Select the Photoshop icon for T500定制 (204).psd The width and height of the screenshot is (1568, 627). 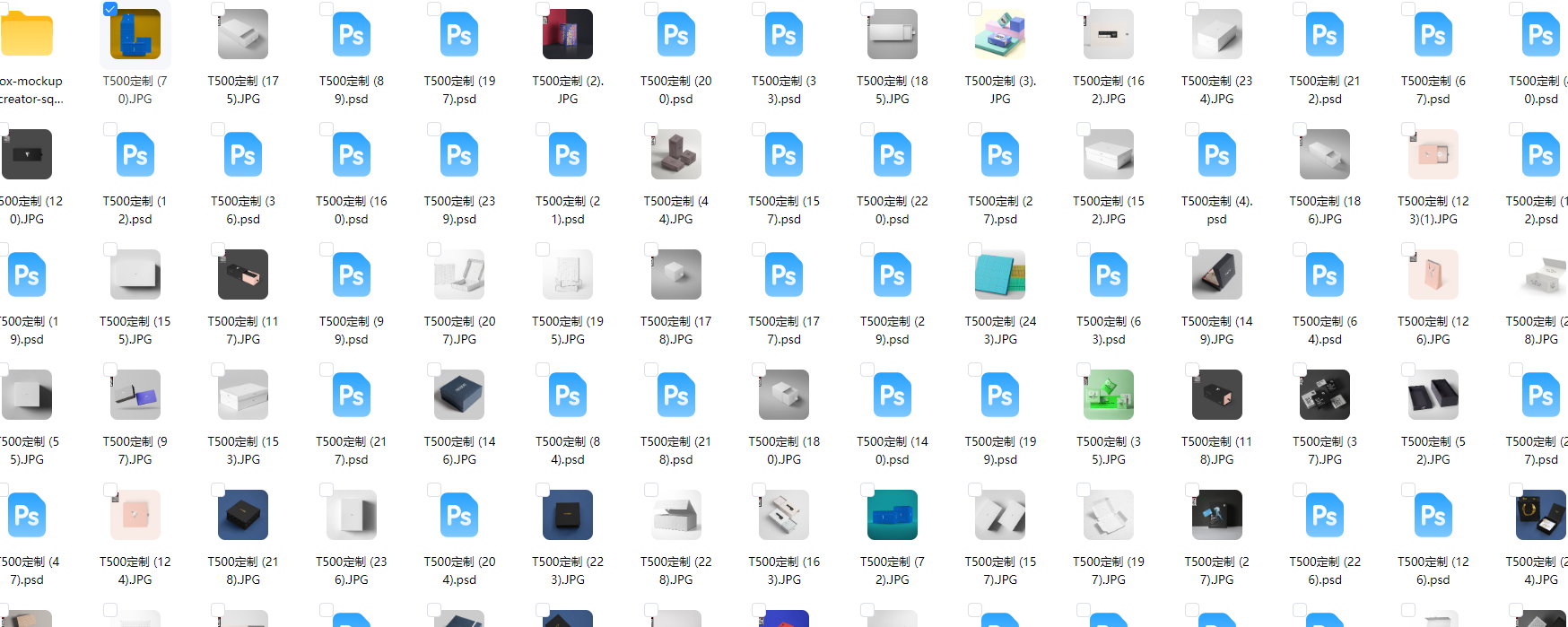[x=459, y=516]
